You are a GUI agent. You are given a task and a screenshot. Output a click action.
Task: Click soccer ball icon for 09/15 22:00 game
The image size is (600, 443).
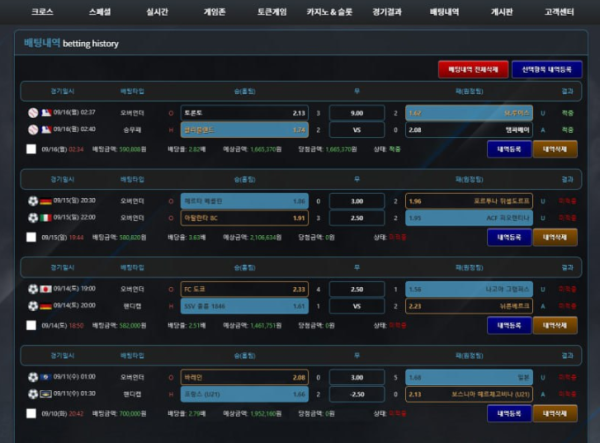(x=33, y=218)
